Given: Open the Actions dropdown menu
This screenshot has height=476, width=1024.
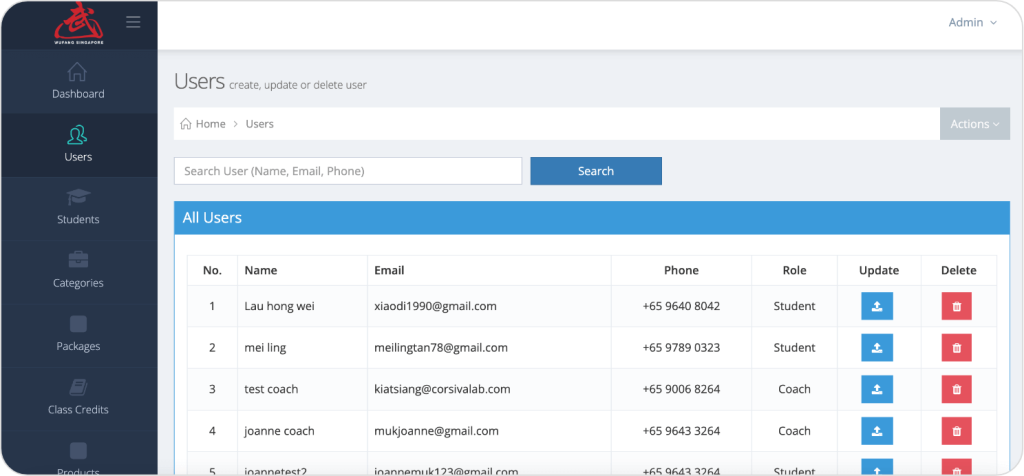Looking at the screenshot, I should pyautogui.click(x=975, y=124).
